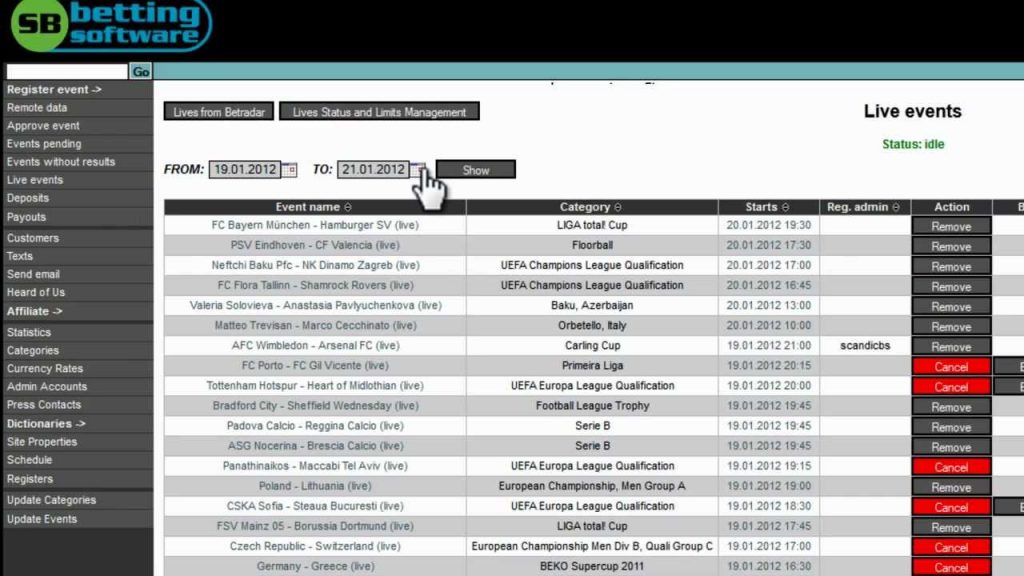
Task: Select Currency Rates in the sidebar
Action: click(x=45, y=369)
